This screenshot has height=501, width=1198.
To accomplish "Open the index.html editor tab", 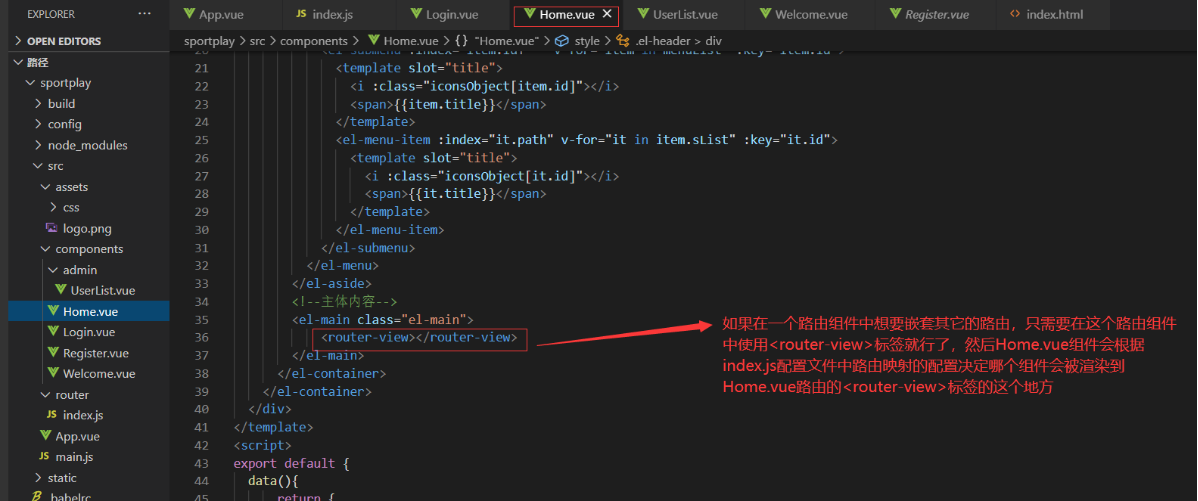I will click(1046, 15).
